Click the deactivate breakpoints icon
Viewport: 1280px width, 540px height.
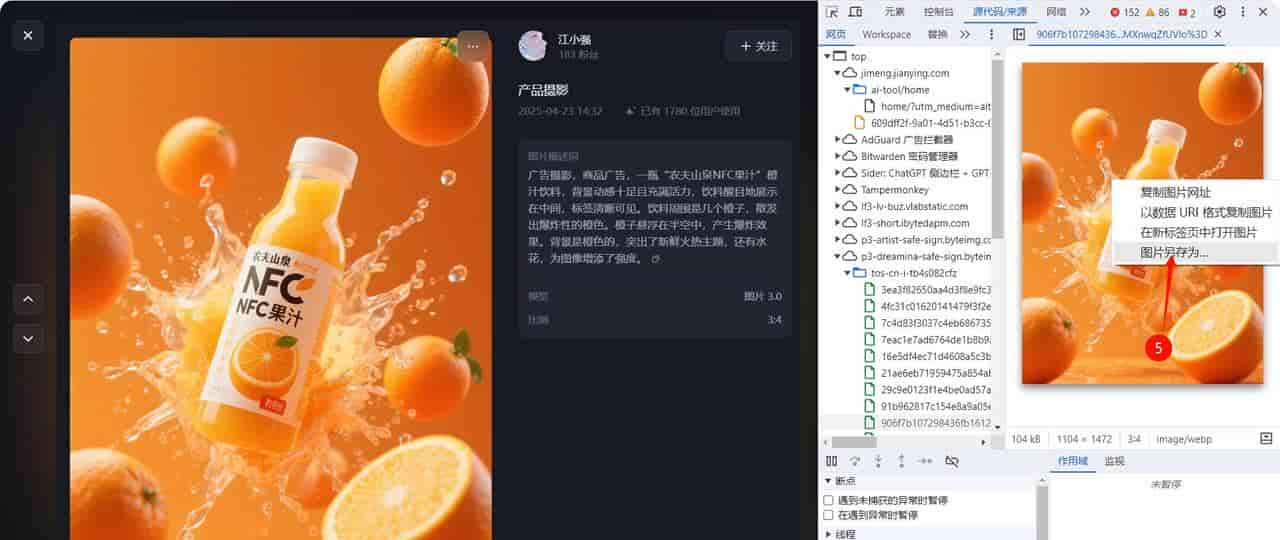click(x=952, y=461)
